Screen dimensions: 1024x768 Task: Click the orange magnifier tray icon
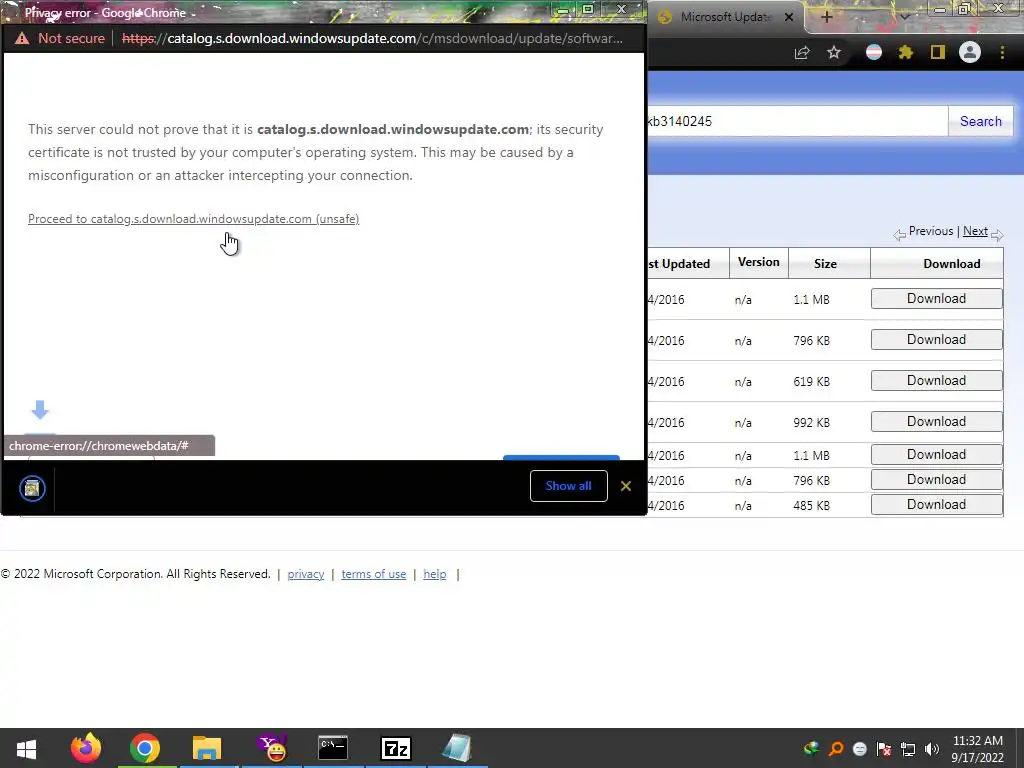click(836, 749)
